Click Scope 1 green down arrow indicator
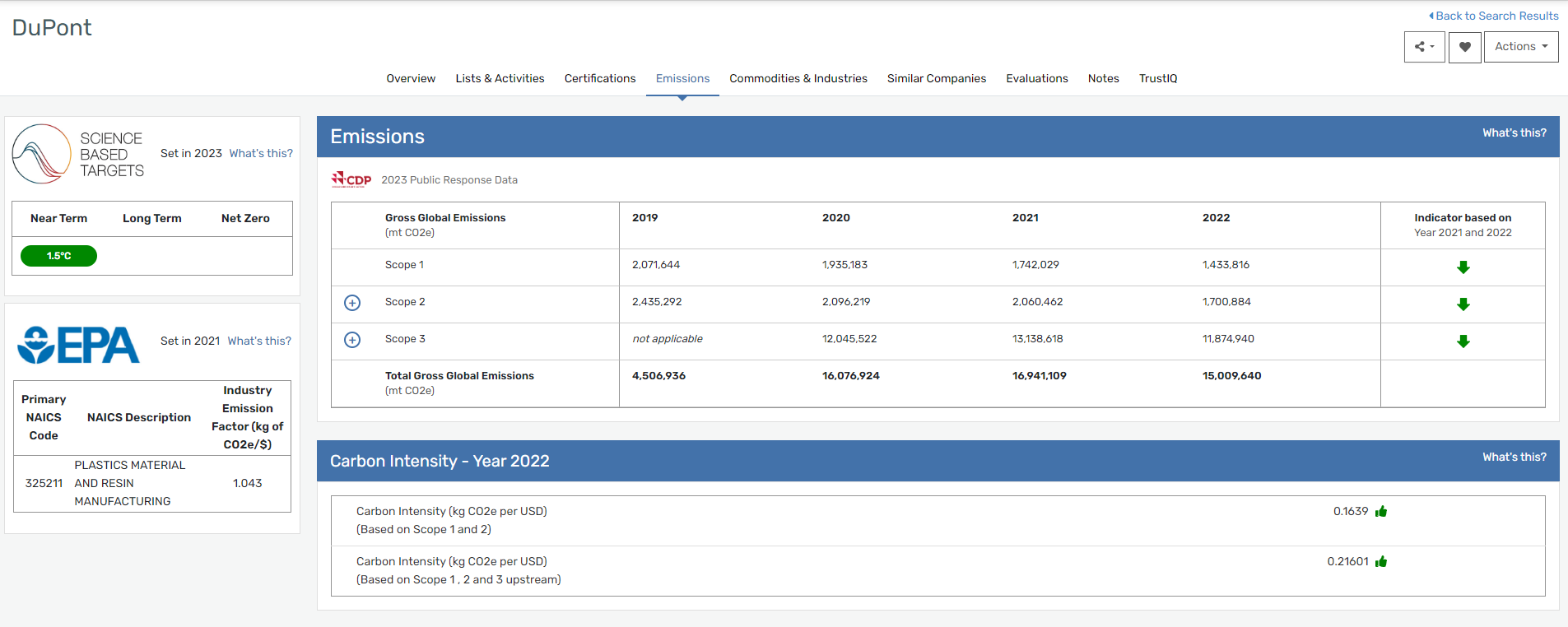 (1463, 267)
